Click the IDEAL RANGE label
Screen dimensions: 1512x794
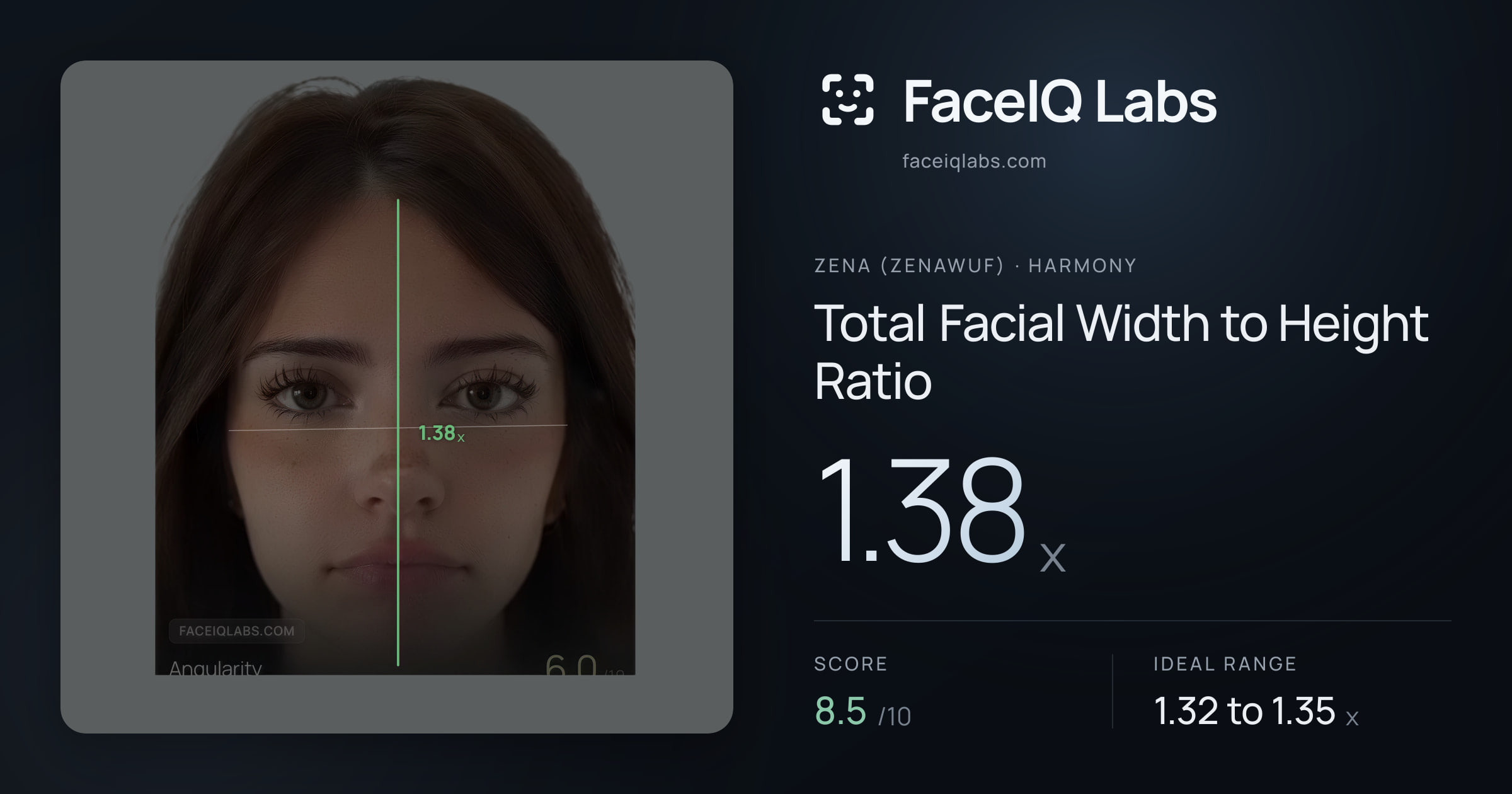tap(1225, 664)
